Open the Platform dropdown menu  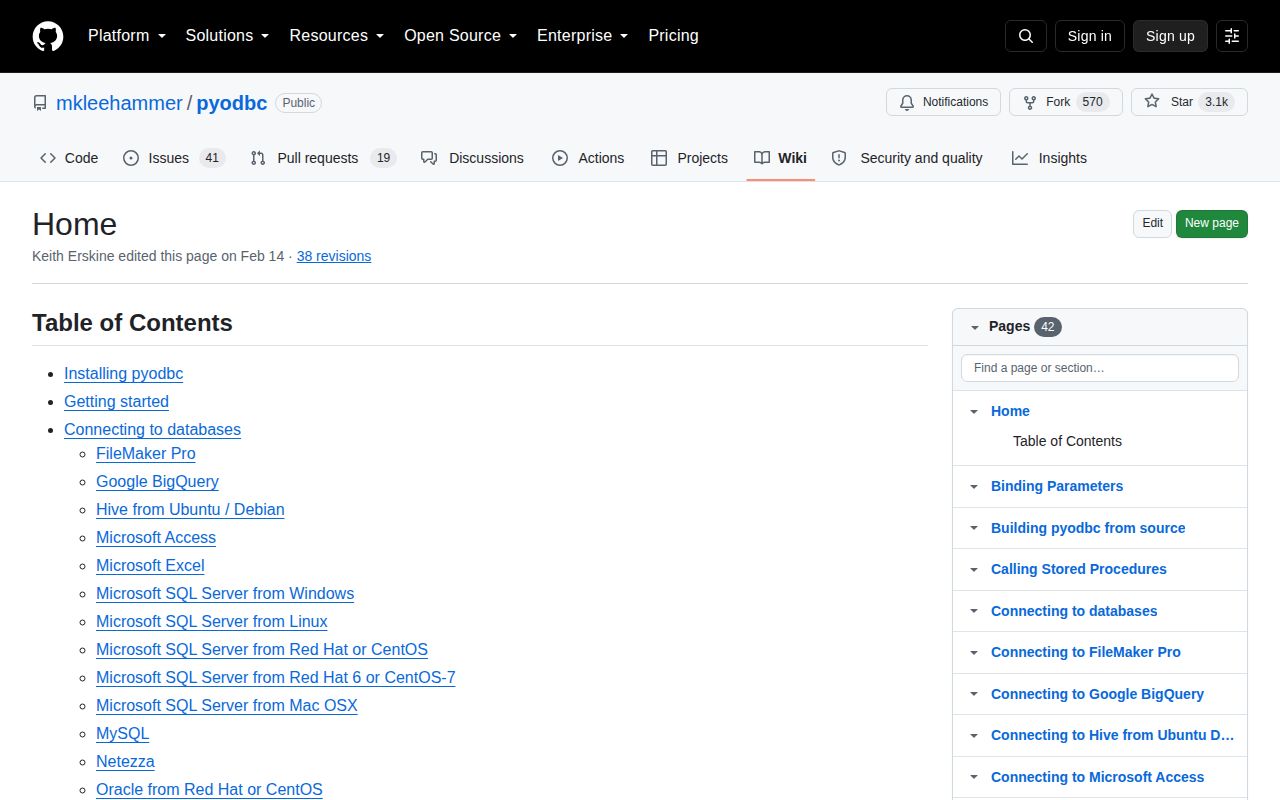pyautogui.click(x=126, y=36)
